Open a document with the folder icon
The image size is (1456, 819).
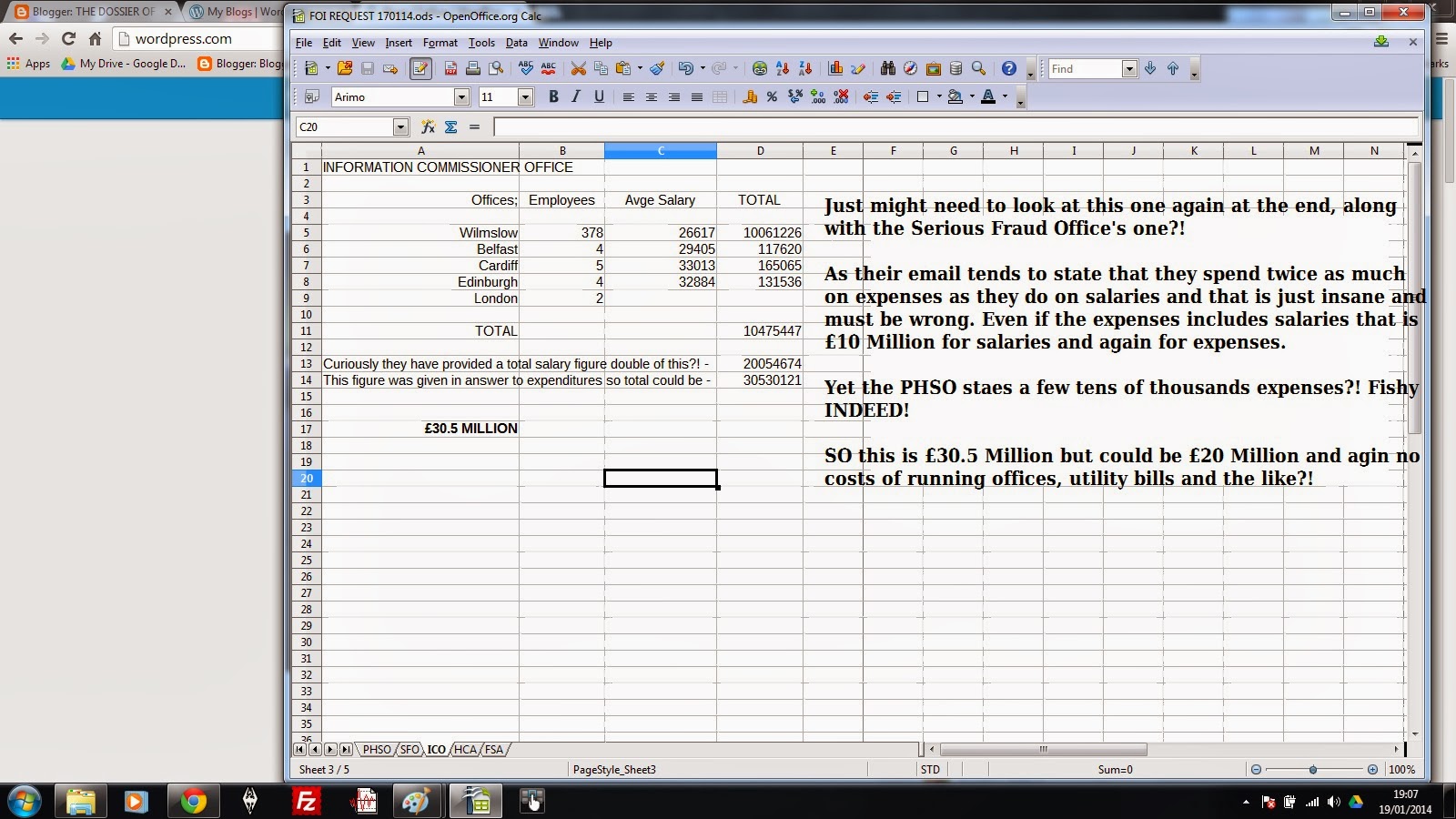click(x=345, y=69)
